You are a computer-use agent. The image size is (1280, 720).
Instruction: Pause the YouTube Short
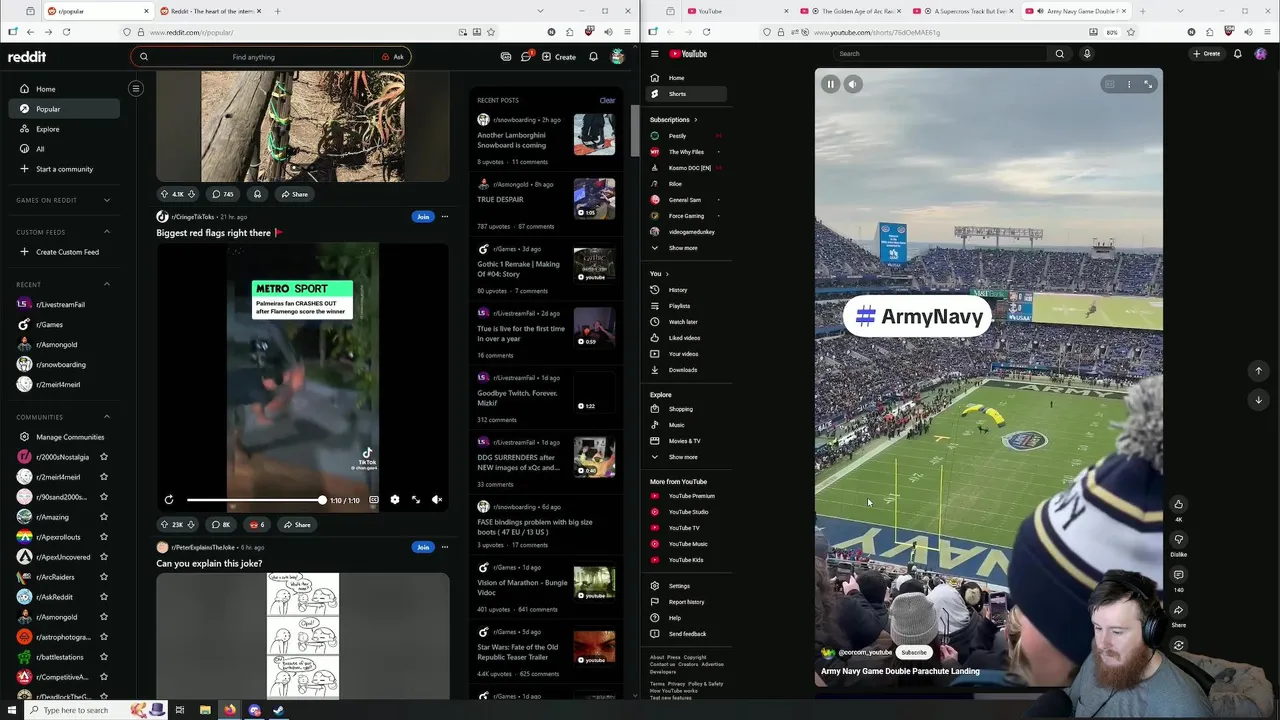click(830, 84)
